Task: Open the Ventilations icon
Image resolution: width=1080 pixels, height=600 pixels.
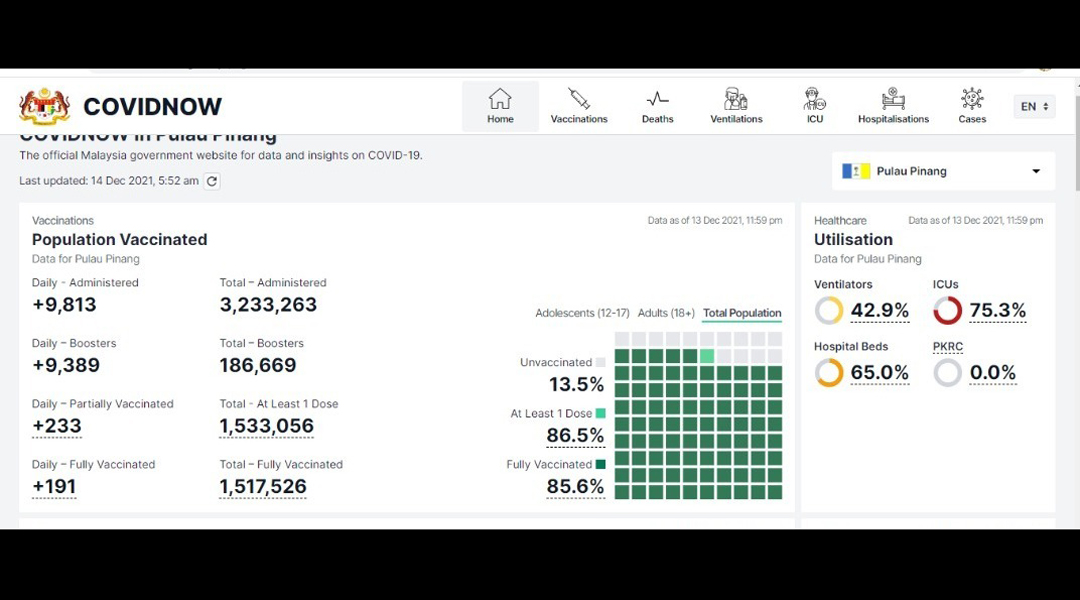Action: click(736, 99)
